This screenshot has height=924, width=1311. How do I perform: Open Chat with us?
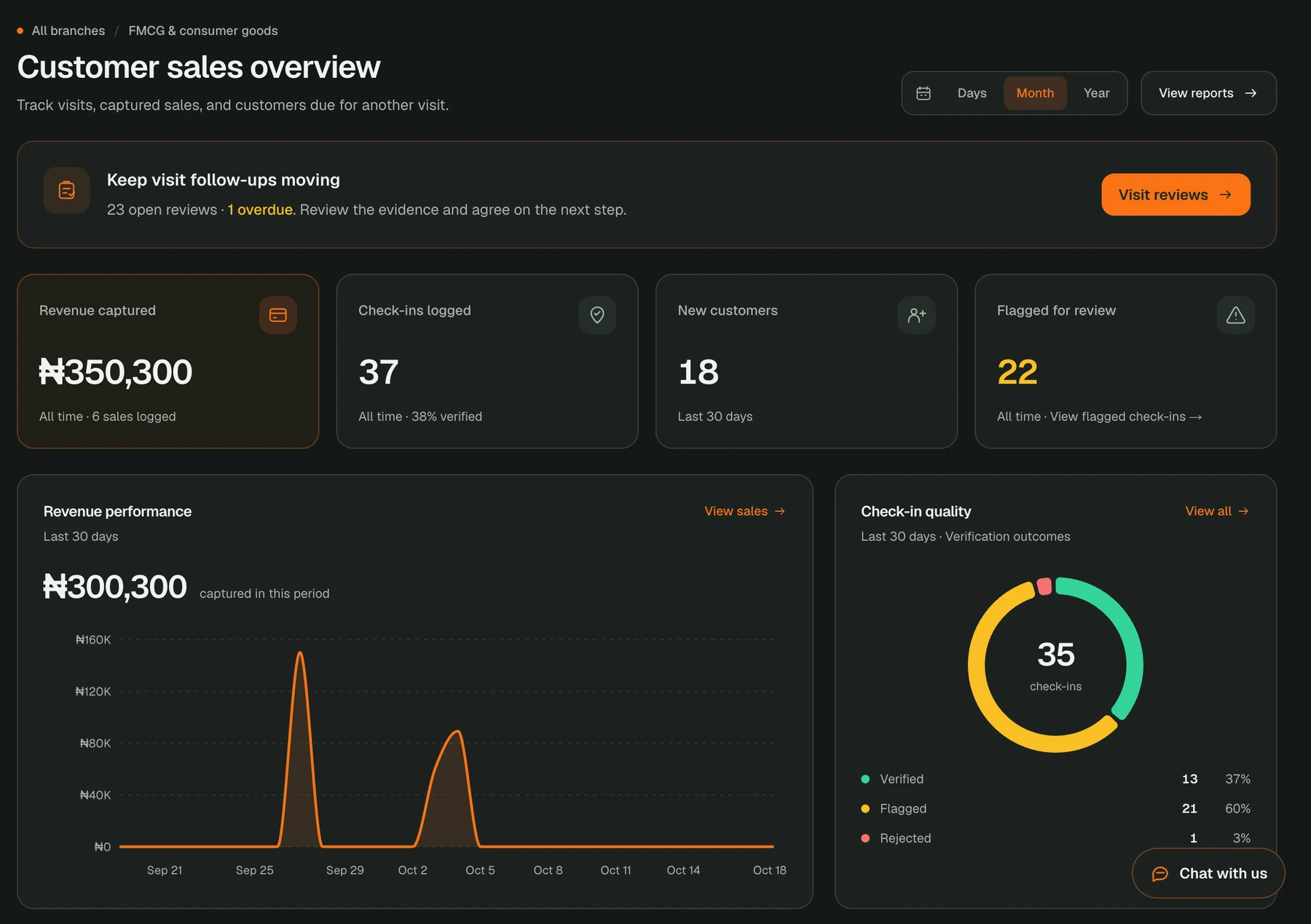pyautogui.click(x=1208, y=874)
